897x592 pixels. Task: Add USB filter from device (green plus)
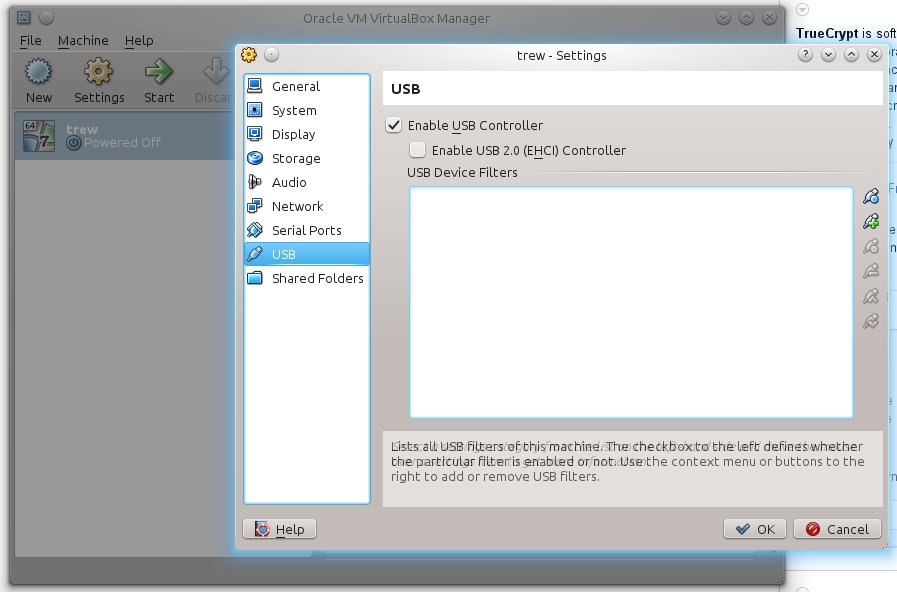tap(871, 221)
